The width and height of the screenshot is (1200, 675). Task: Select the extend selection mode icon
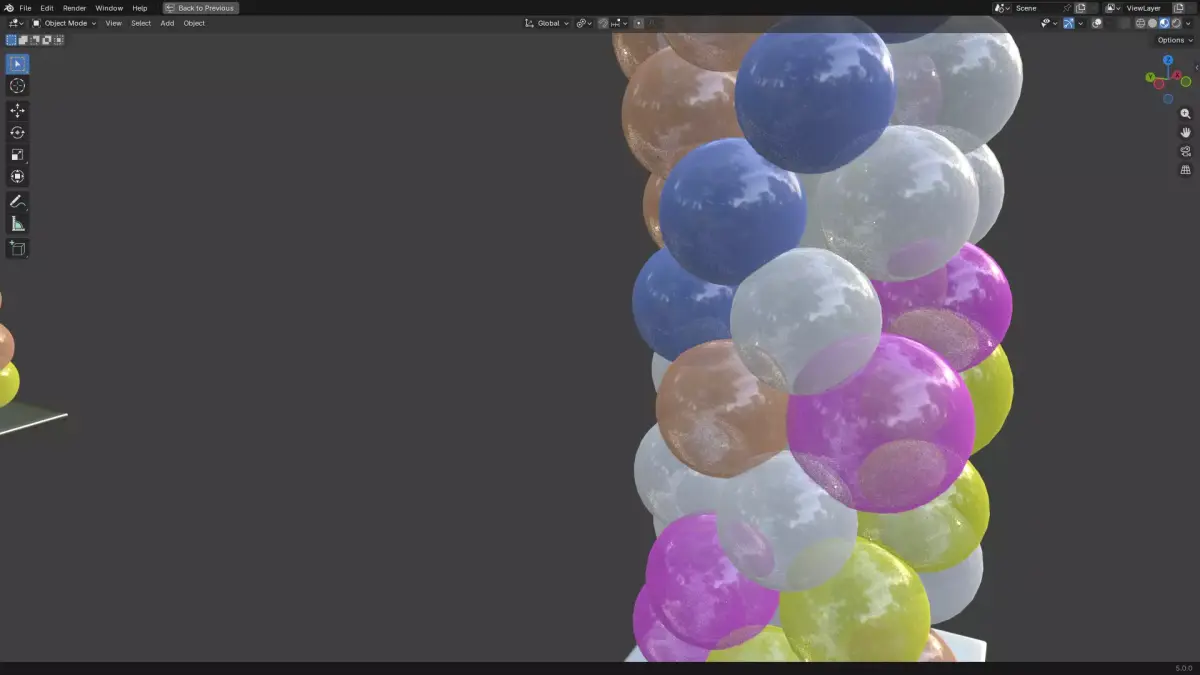pyautogui.click(x=23, y=40)
